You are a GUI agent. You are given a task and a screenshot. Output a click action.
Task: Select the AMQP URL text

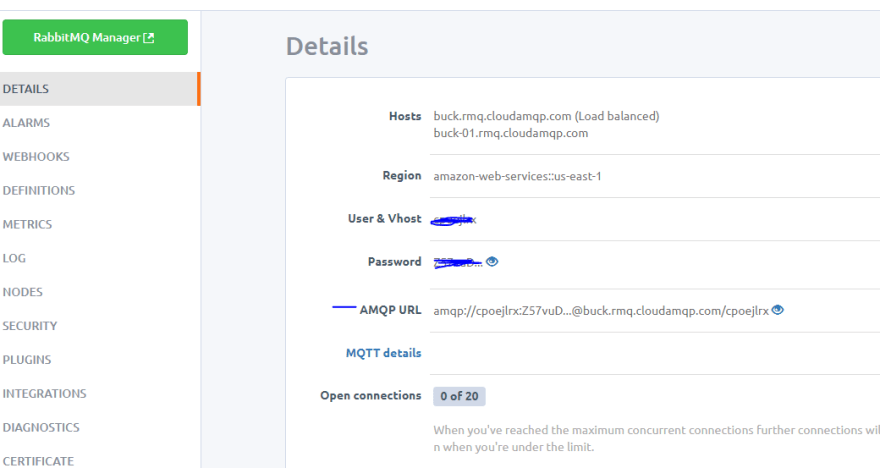pos(601,311)
